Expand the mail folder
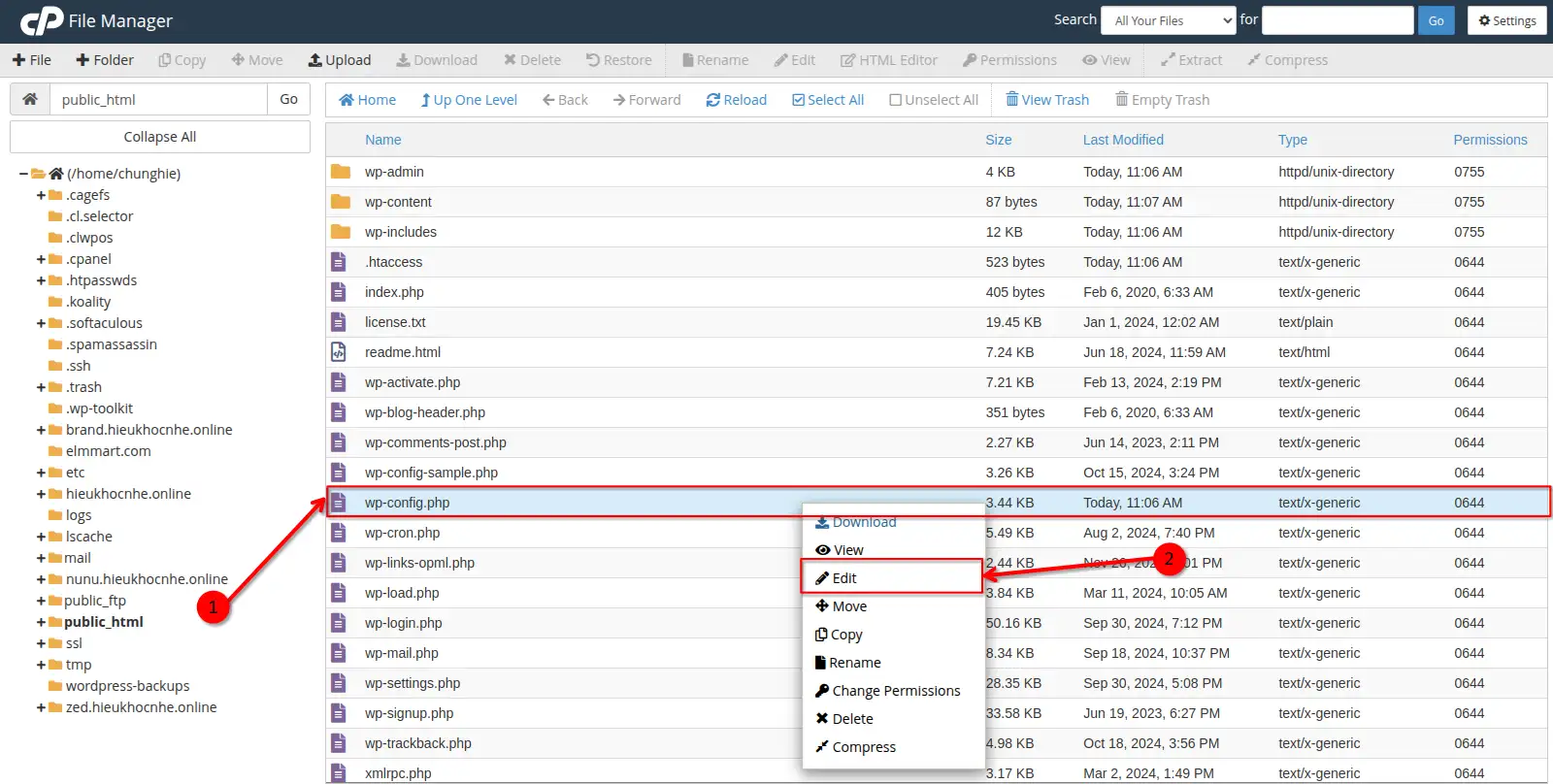Image resolution: width=1553 pixels, height=784 pixels. click(41, 558)
